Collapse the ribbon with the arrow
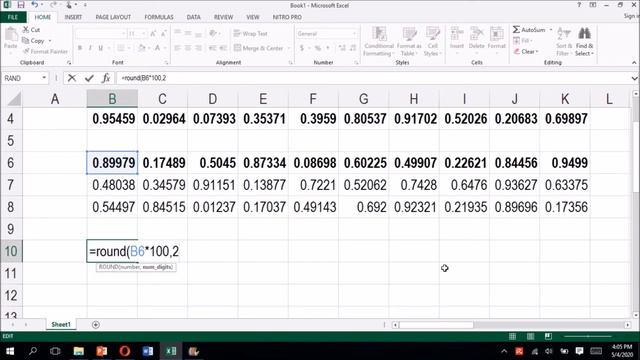Screen dimensions: 640x360 click(634, 62)
